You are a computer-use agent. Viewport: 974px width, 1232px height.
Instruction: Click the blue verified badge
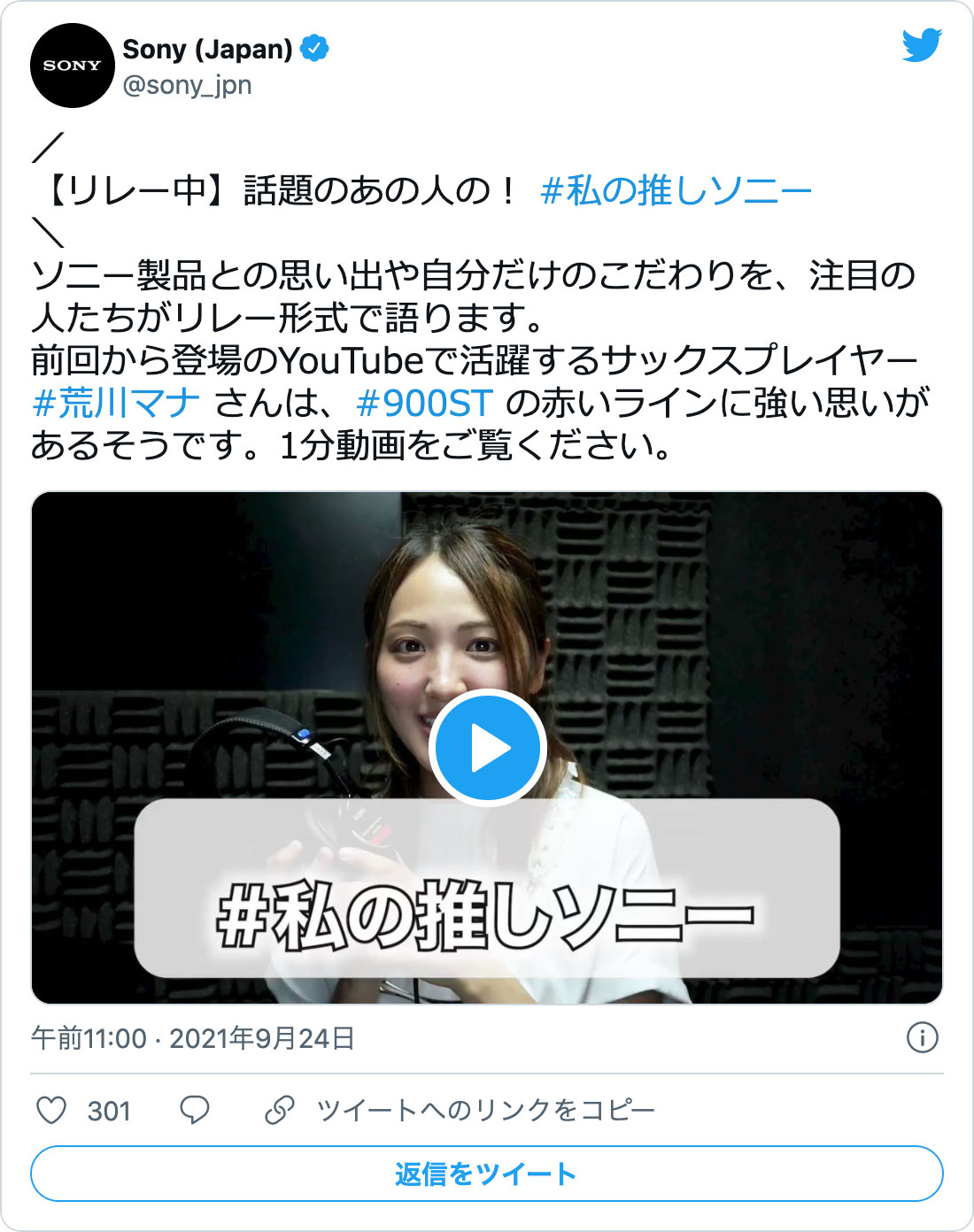[314, 49]
